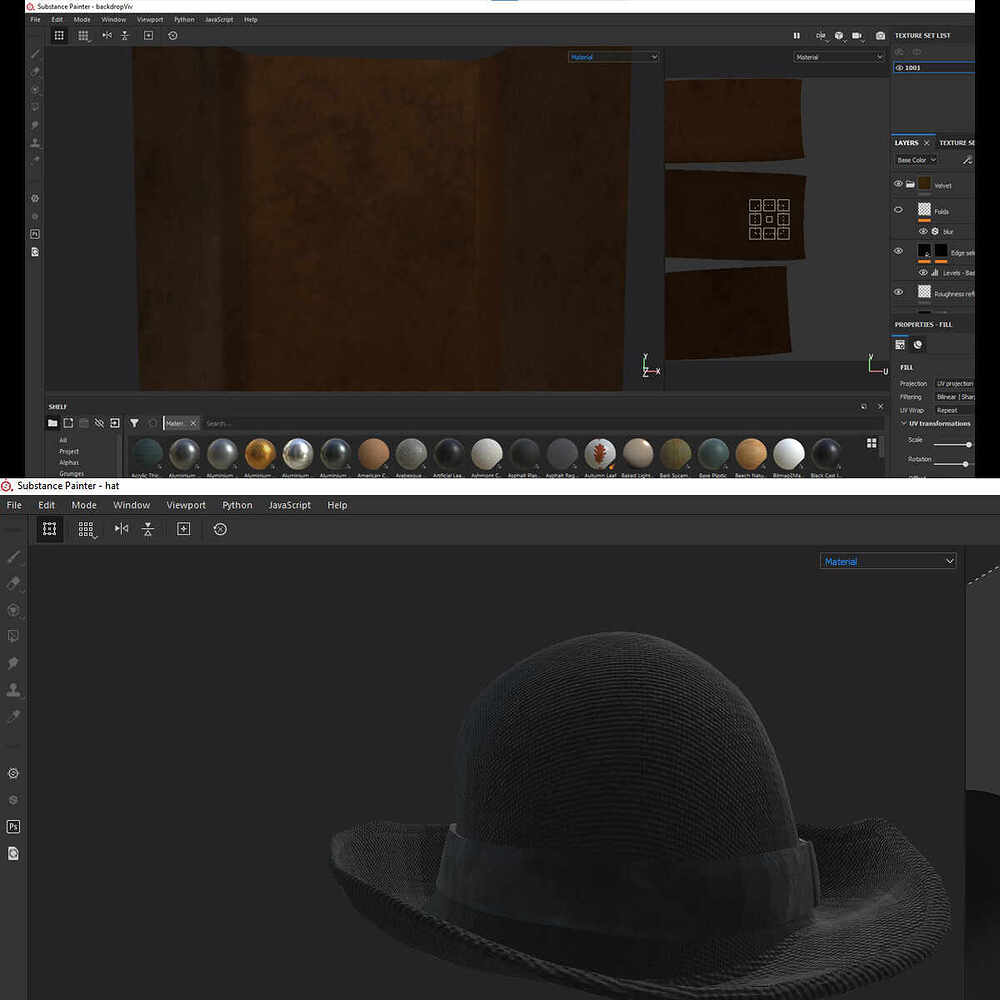Open grid display dropdown in hat toolbar
This screenshot has height=1000, width=1000.
(x=86, y=529)
